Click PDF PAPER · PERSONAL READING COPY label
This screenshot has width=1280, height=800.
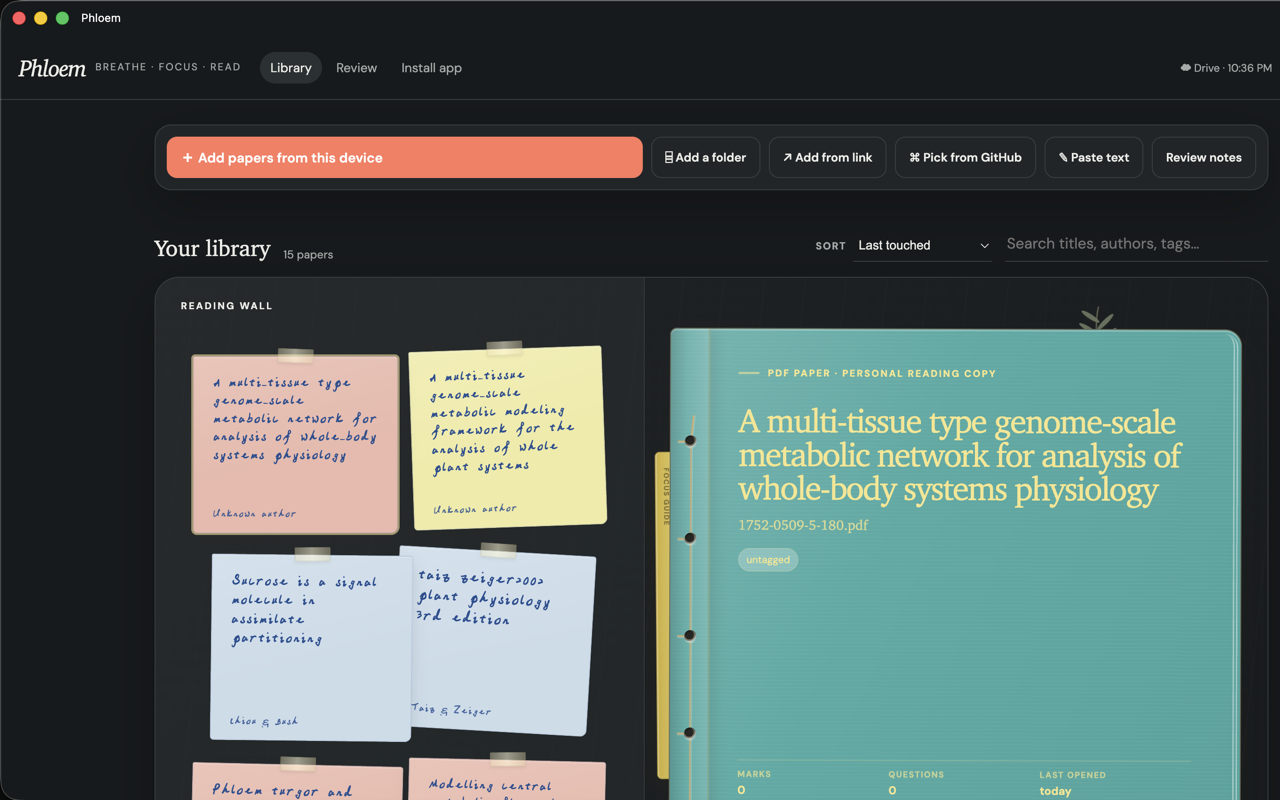coord(881,373)
